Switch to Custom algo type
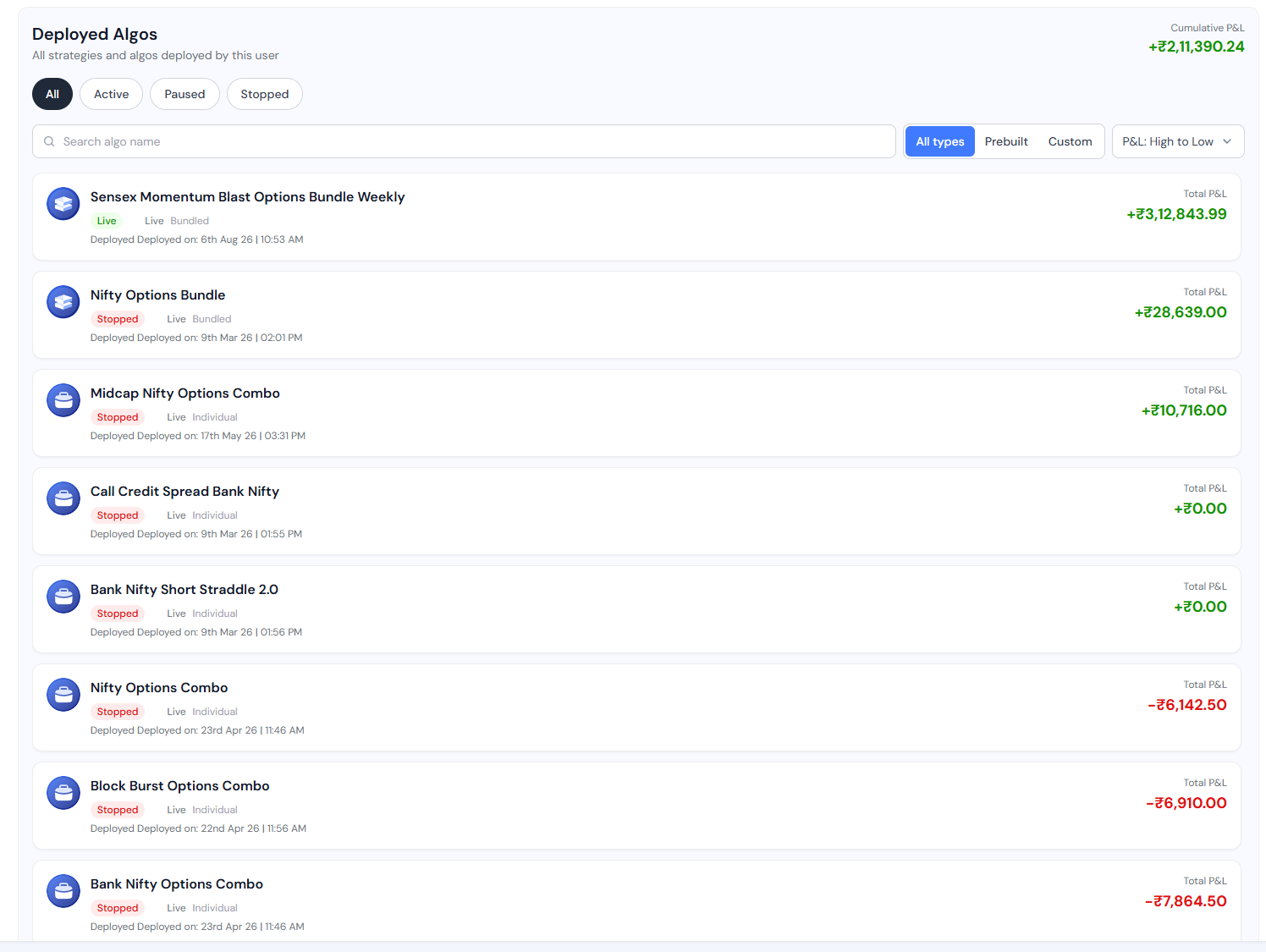This screenshot has width=1266, height=952. tap(1070, 141)
